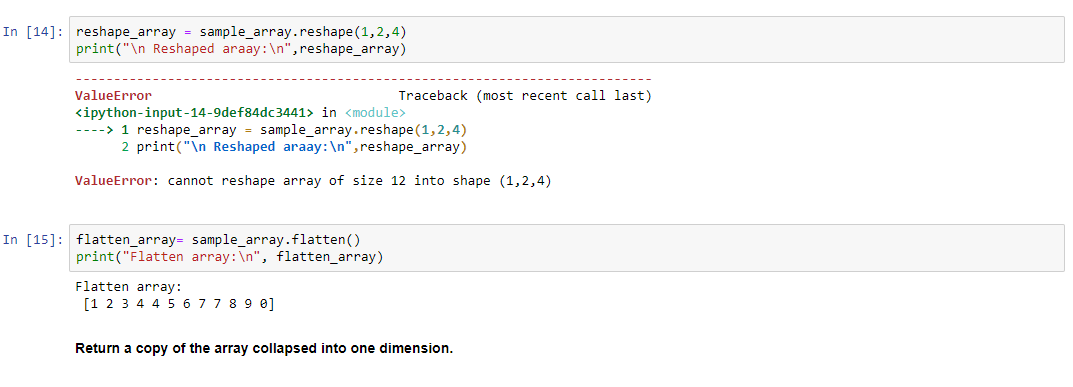Click the Flatten array: output label

pos(129,287)
